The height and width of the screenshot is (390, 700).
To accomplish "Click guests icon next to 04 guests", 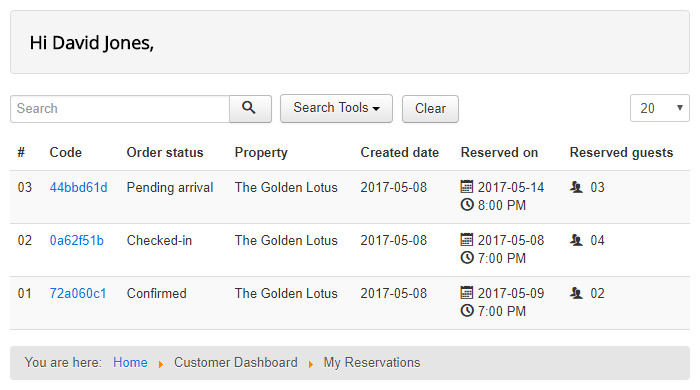I will (x=576, y=240).
